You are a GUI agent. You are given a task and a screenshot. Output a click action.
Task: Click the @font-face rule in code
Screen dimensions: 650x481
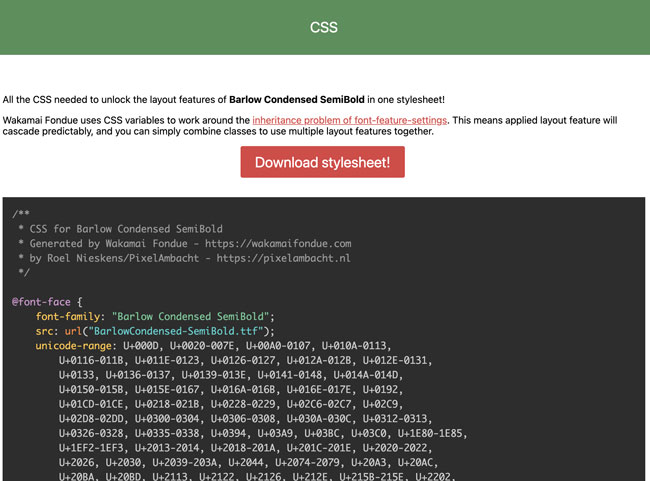41,302
